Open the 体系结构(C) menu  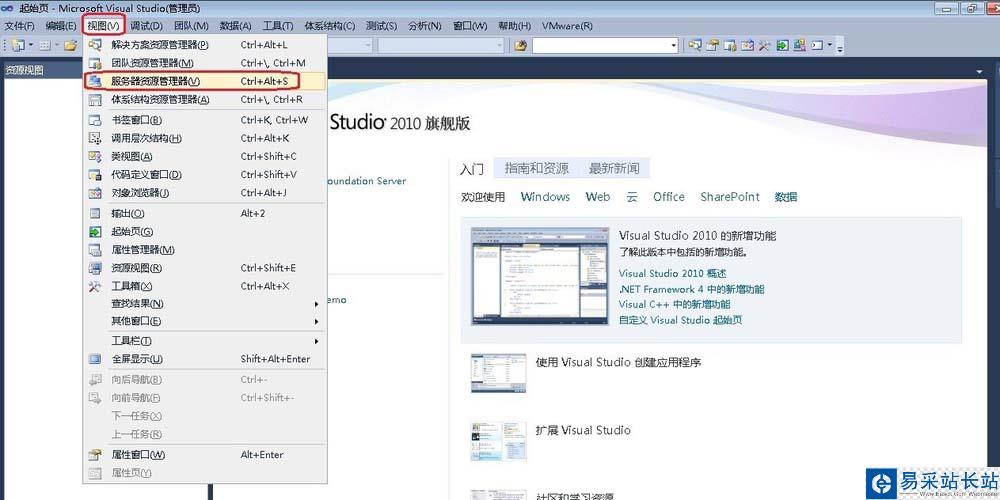(330, 26)
